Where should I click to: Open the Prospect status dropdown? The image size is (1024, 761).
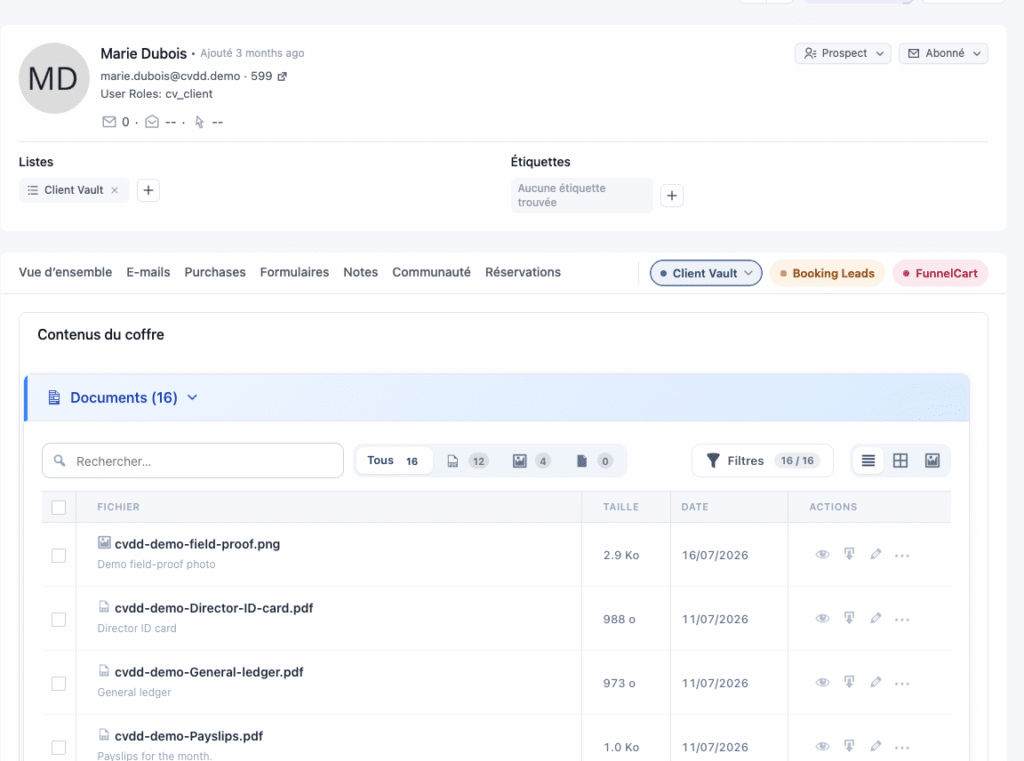coord(843,54)
